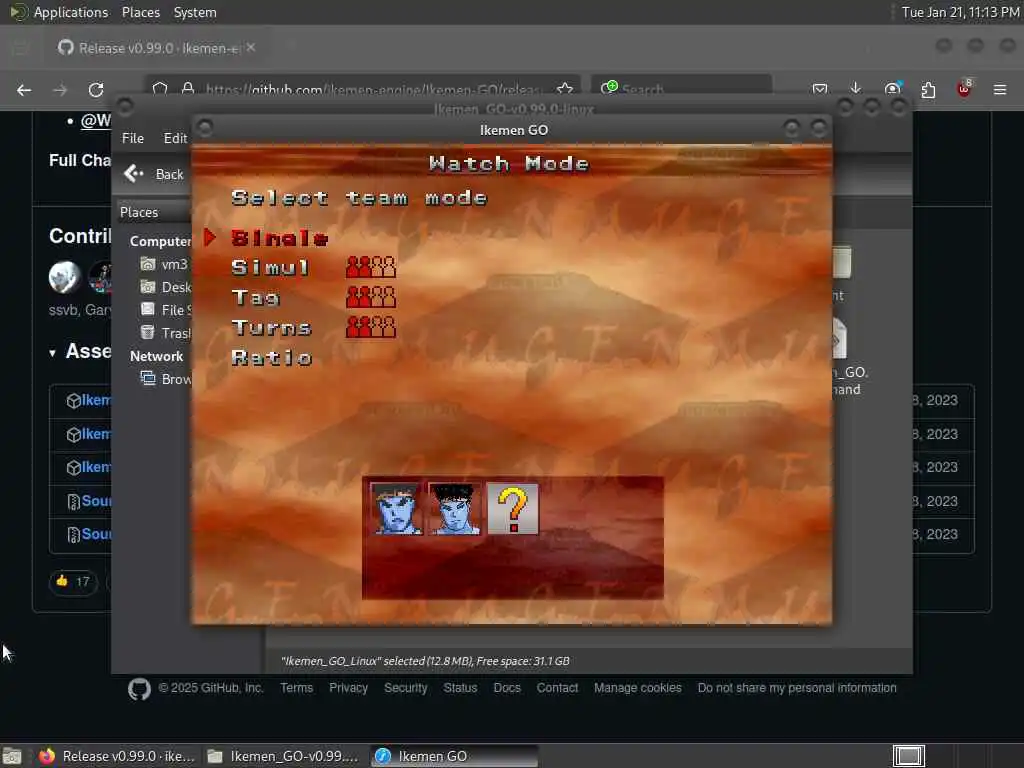Click the Firefox Search field
The height and width of the screenshot is (768, 1024).
(x=682, y=88)
